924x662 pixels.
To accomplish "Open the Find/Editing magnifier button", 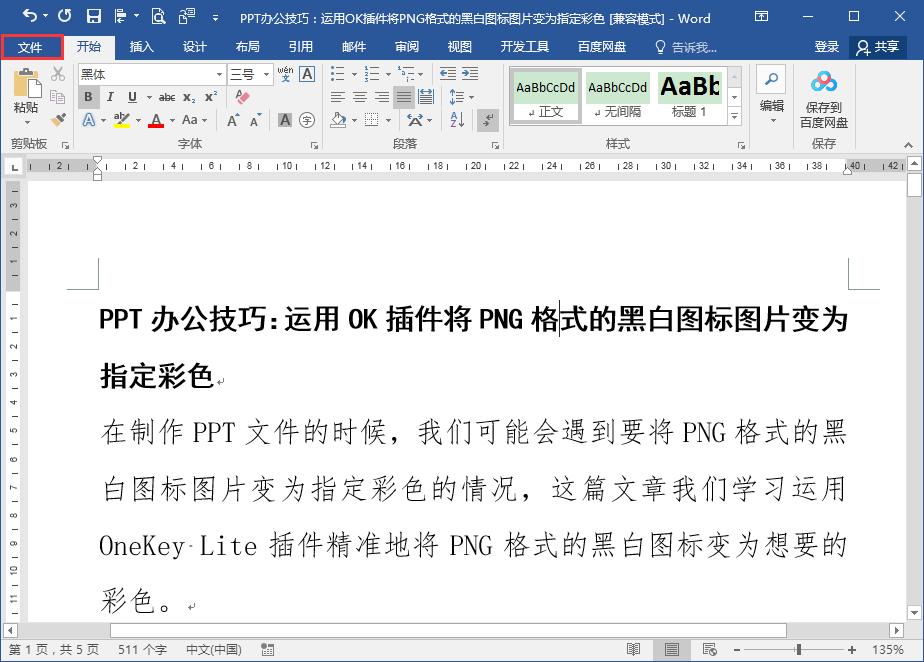I will tap(771, 80).
